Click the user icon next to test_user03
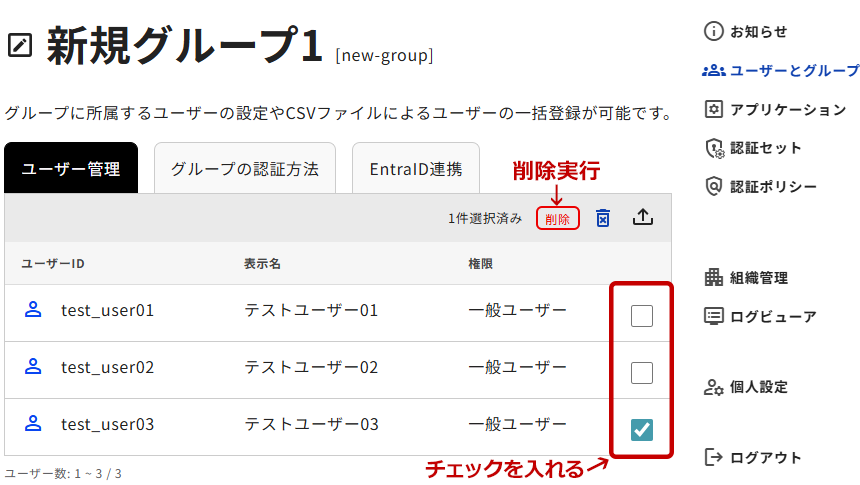Image resolution: width=860 pixels, height=485 pixels. pyautogui.click(x=33, y=424)
